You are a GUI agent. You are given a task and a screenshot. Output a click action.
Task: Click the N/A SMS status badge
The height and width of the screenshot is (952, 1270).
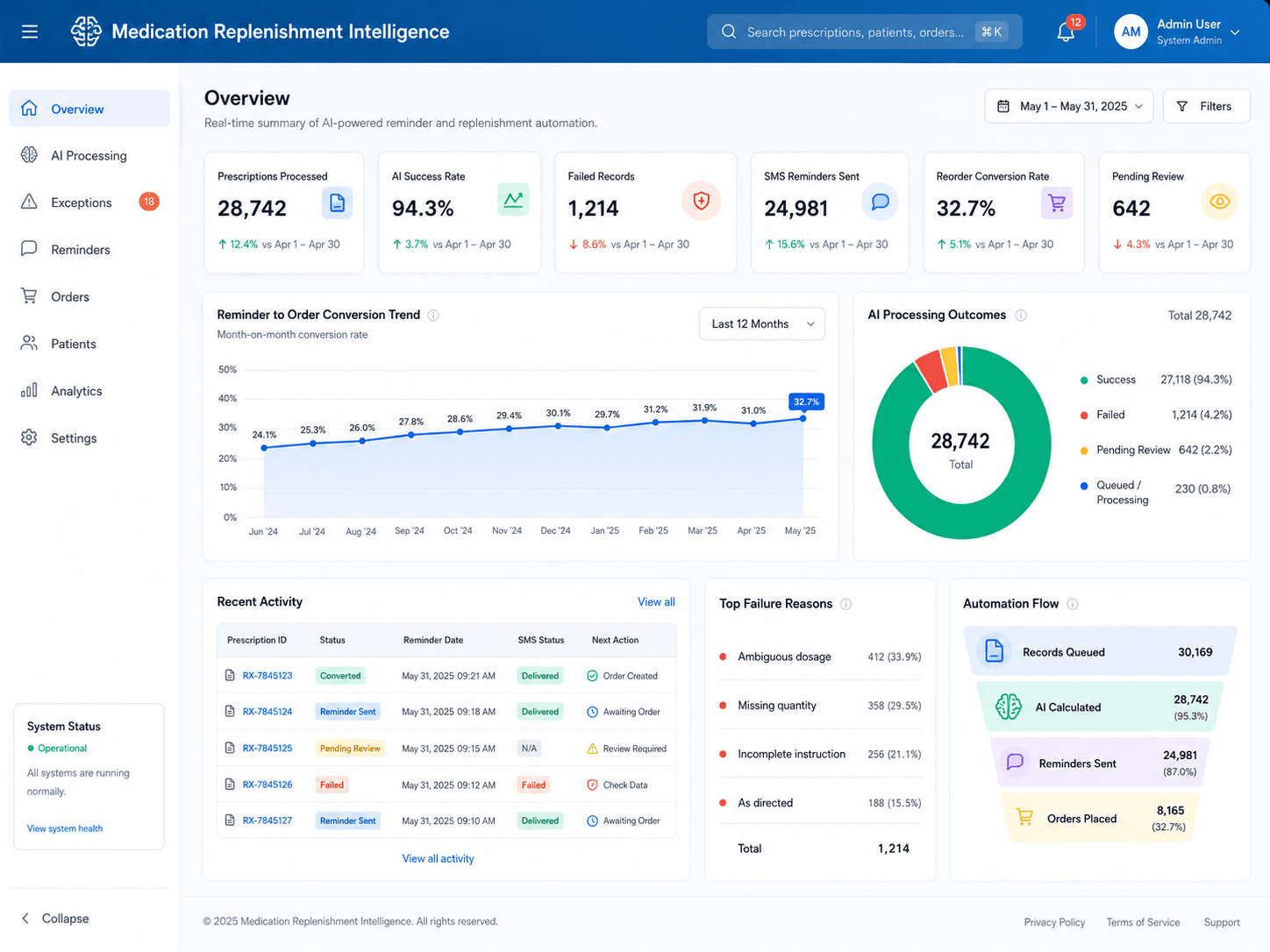(529, 749)
